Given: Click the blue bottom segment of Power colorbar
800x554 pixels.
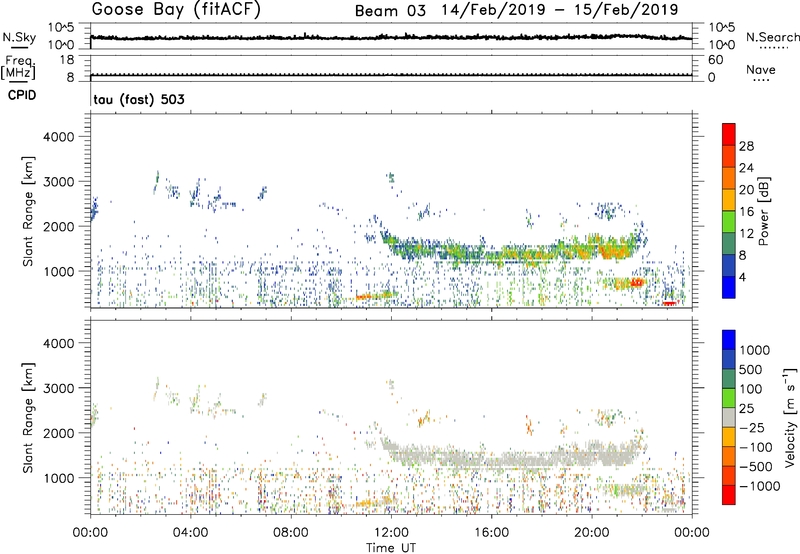Looking at the screenshot, I should (729, 287).
